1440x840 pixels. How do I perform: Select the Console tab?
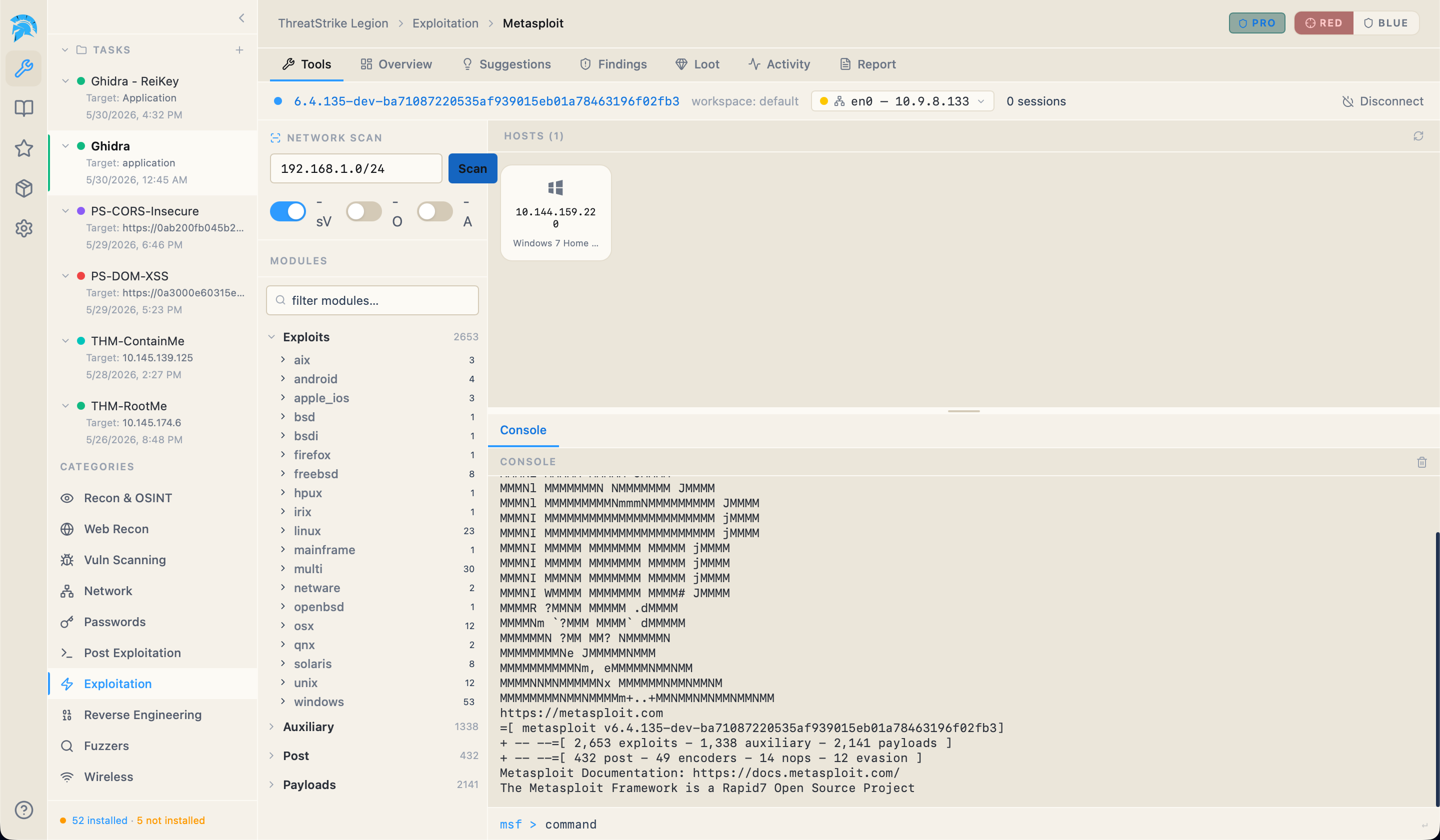(523, 430)
